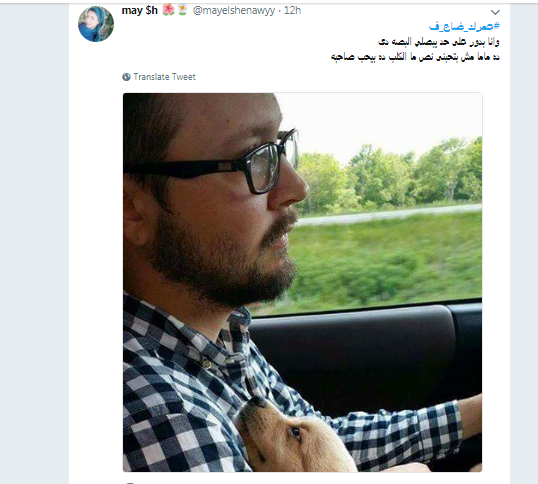Screen dimensions: 538x484
Task: Click the second line of Arabic tweet text
Action: [x=415, y=57]
